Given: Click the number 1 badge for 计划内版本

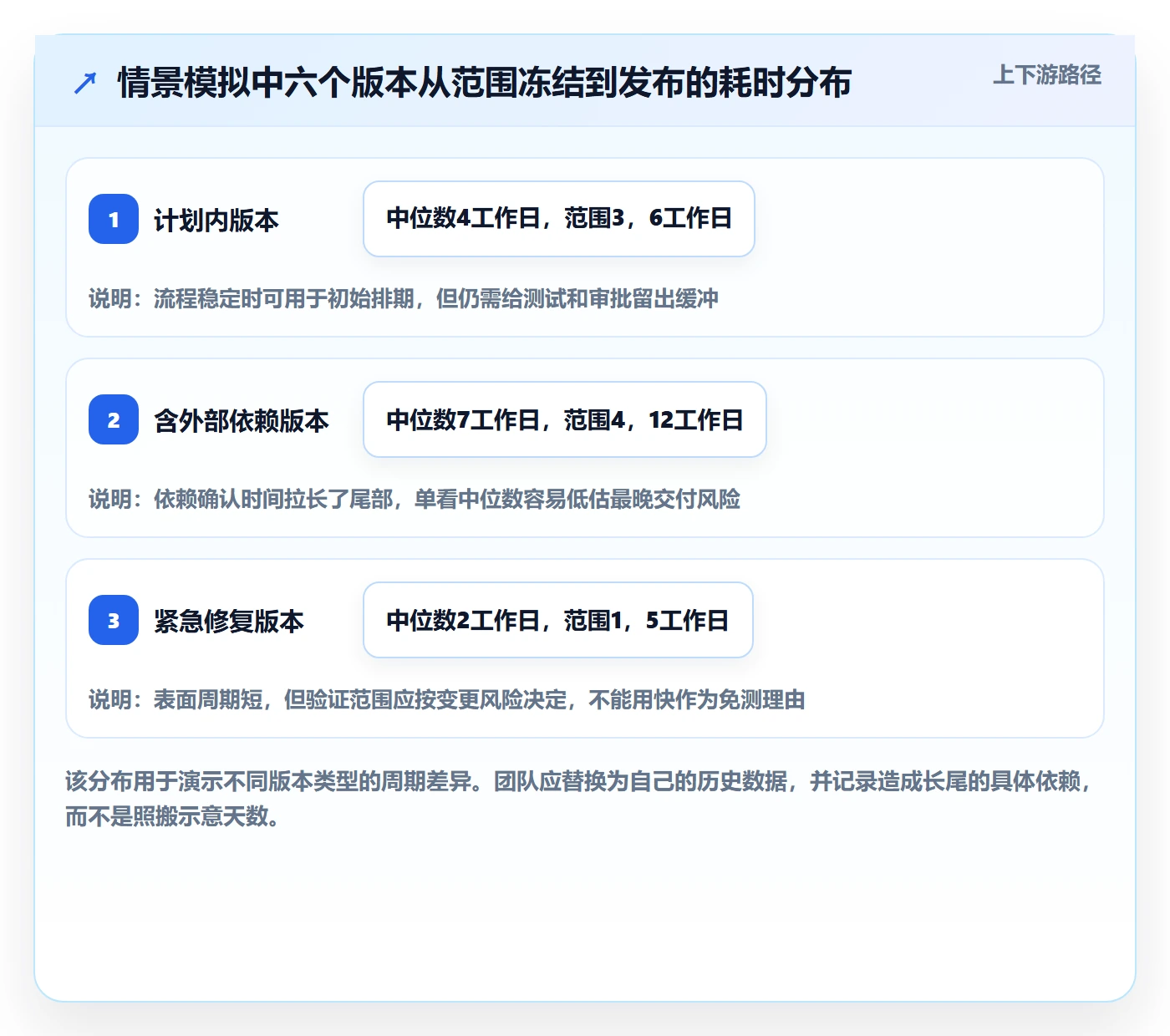Looking at the screenshot, I should click(x=114, y=219).
